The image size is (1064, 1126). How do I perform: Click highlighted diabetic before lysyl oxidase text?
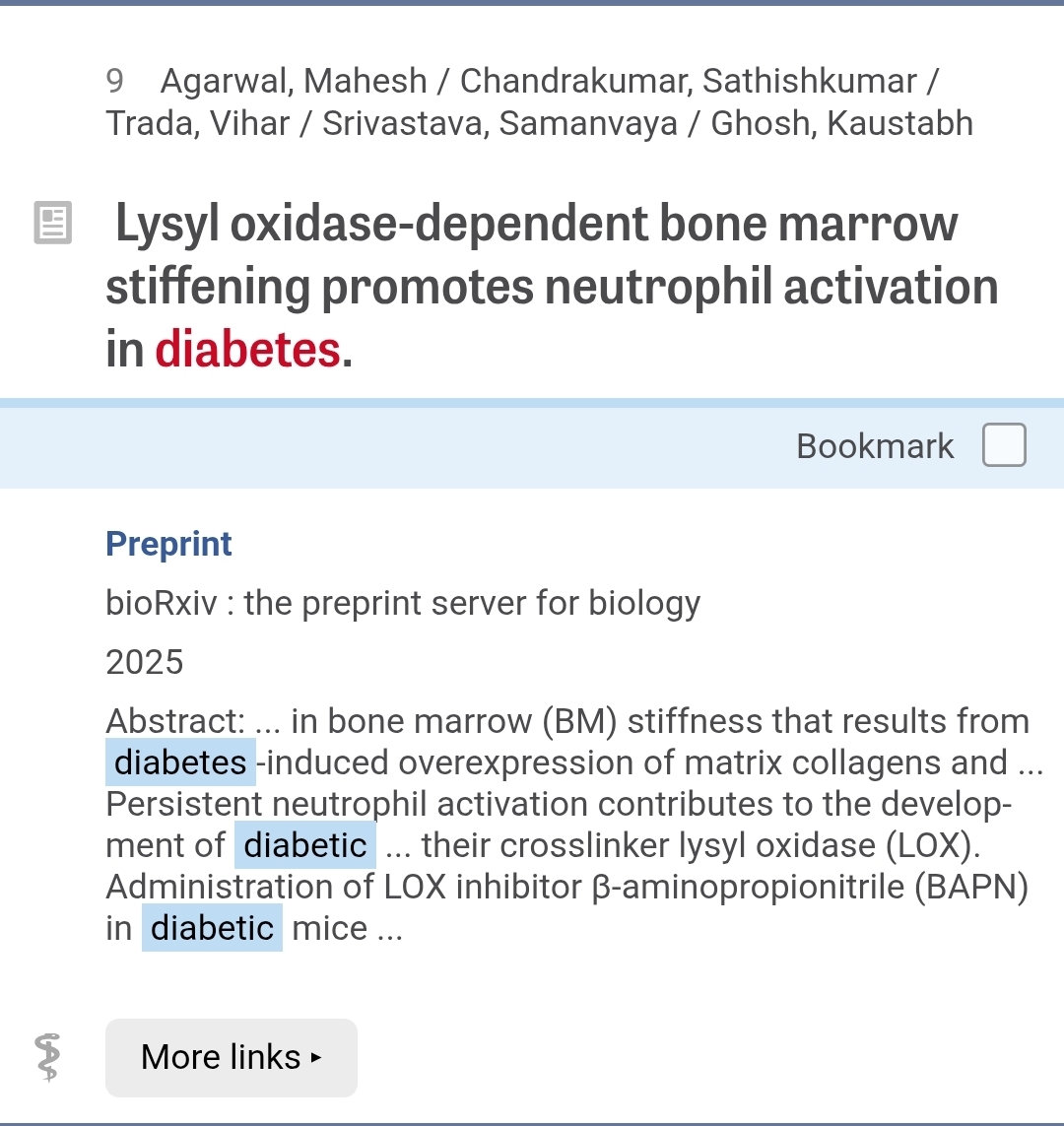click(305, 845)
